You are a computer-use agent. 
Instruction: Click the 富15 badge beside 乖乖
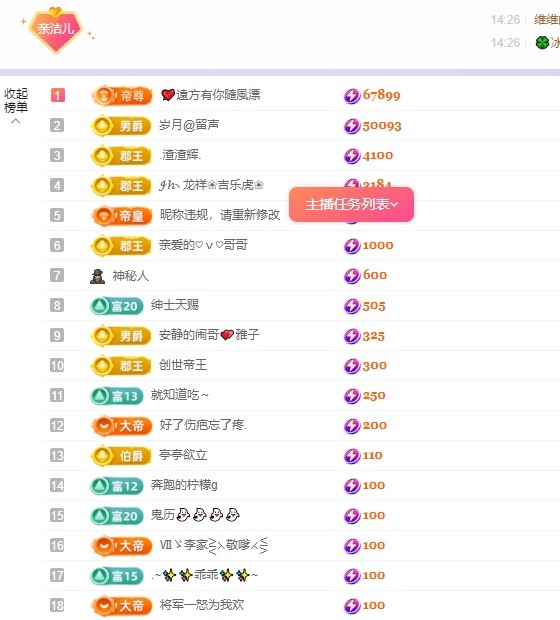click(117, 576)
